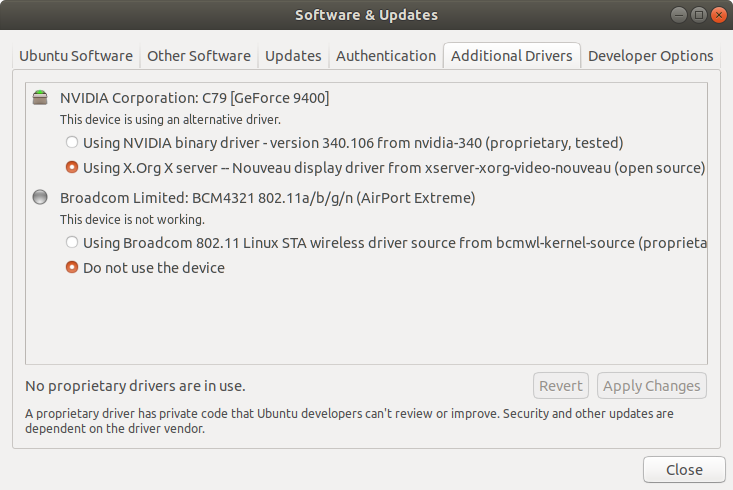Open the Authentication tab

tap(386, 56)
